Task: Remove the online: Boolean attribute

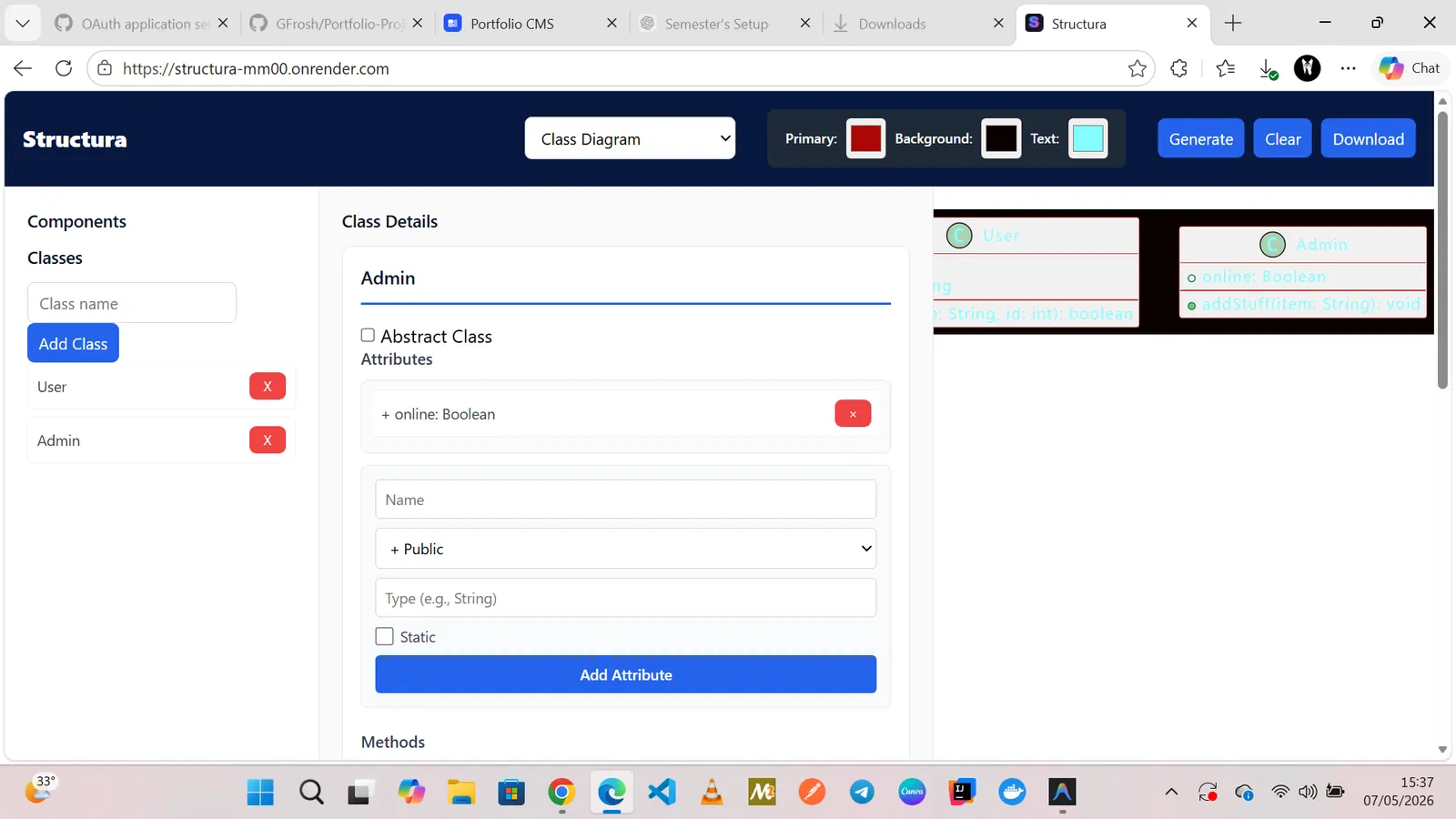Action: pos(853,414)
